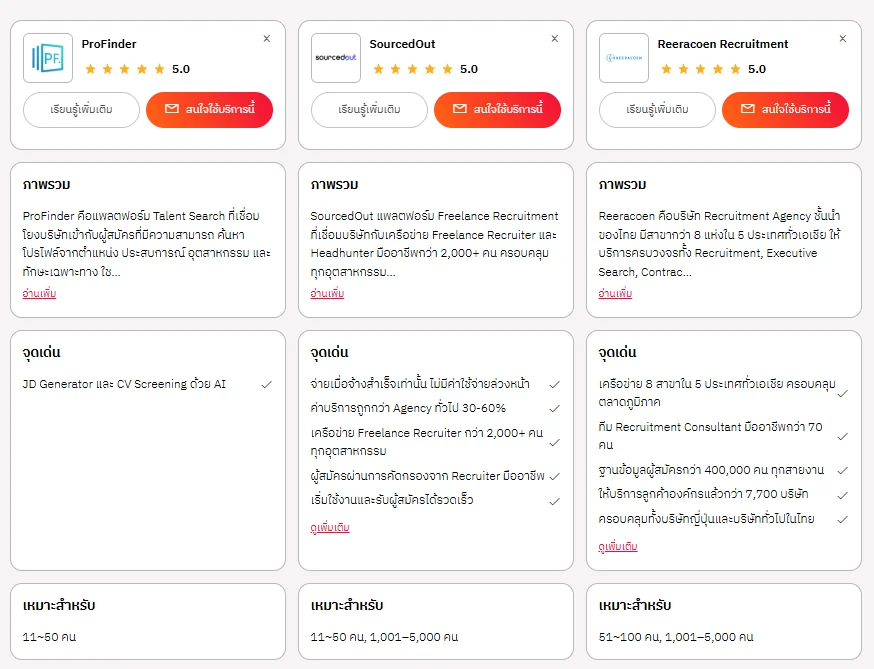This screenshot has height=669, width=874.
Task: Click the ProFinder company name
Action: [x=109, y=44]
